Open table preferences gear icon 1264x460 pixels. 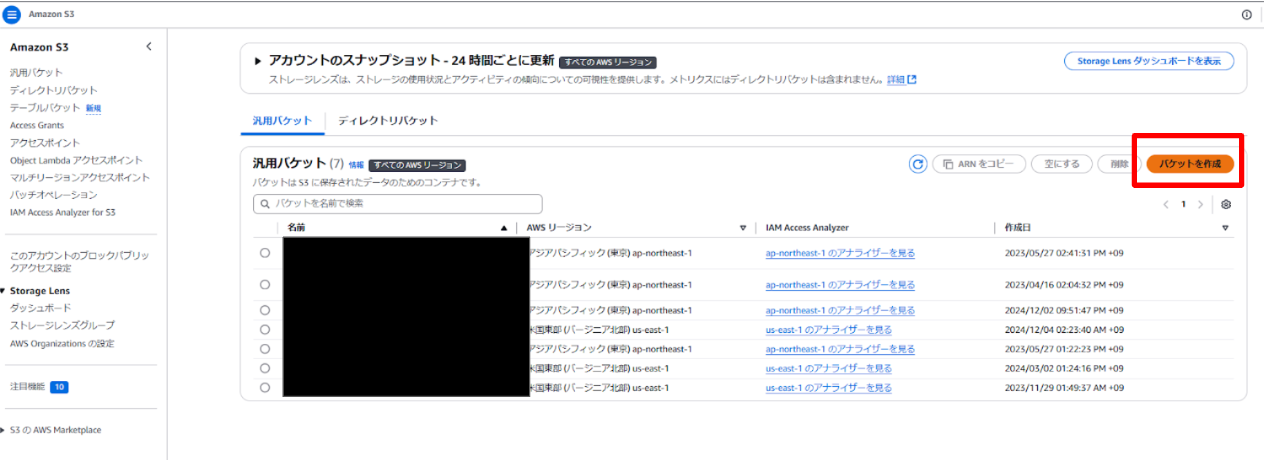[x=1226, y=204]
